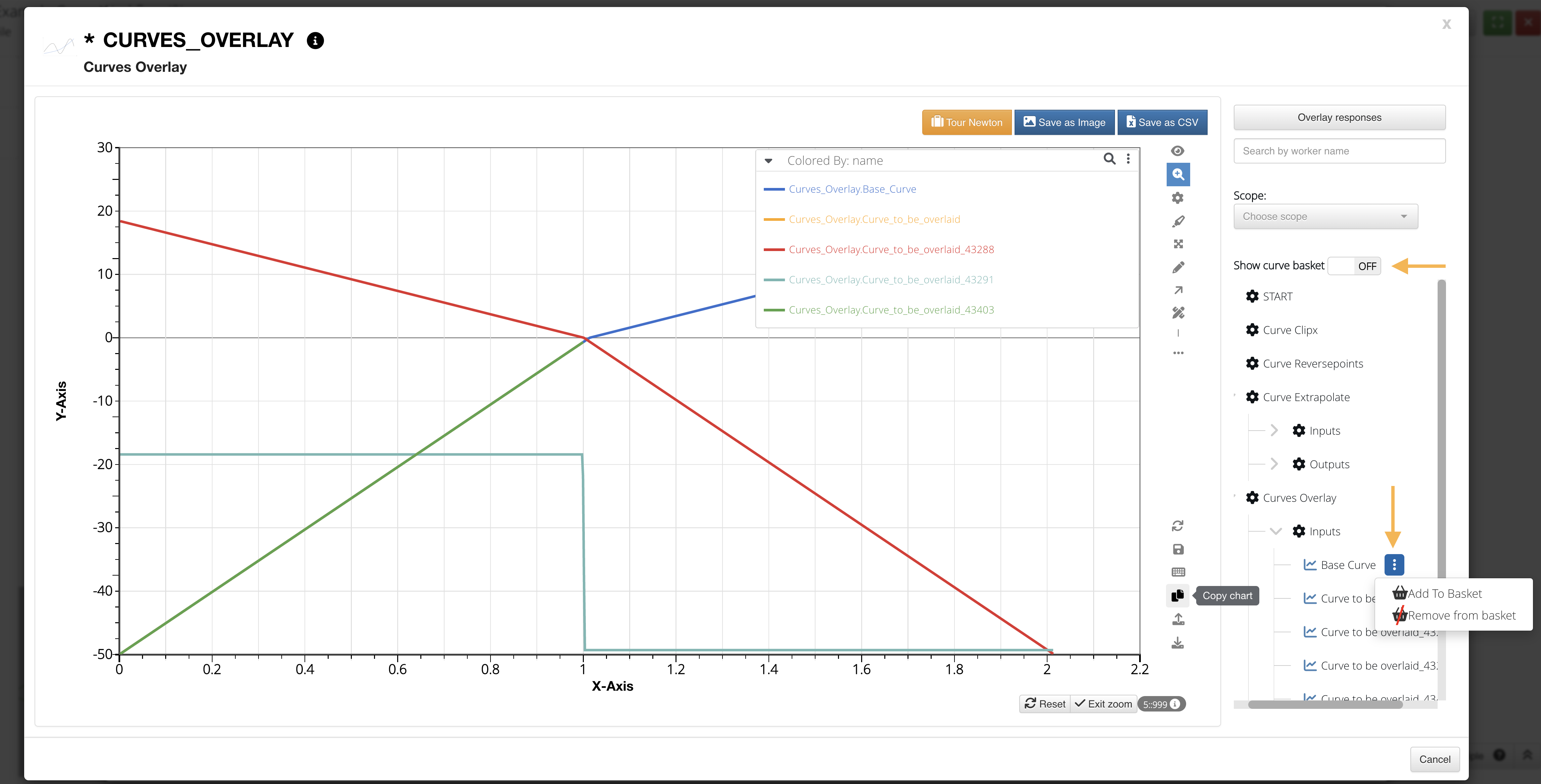Click the Search by worker name field
Screen dimensions: 1541x784
[x=1340, y=151]
